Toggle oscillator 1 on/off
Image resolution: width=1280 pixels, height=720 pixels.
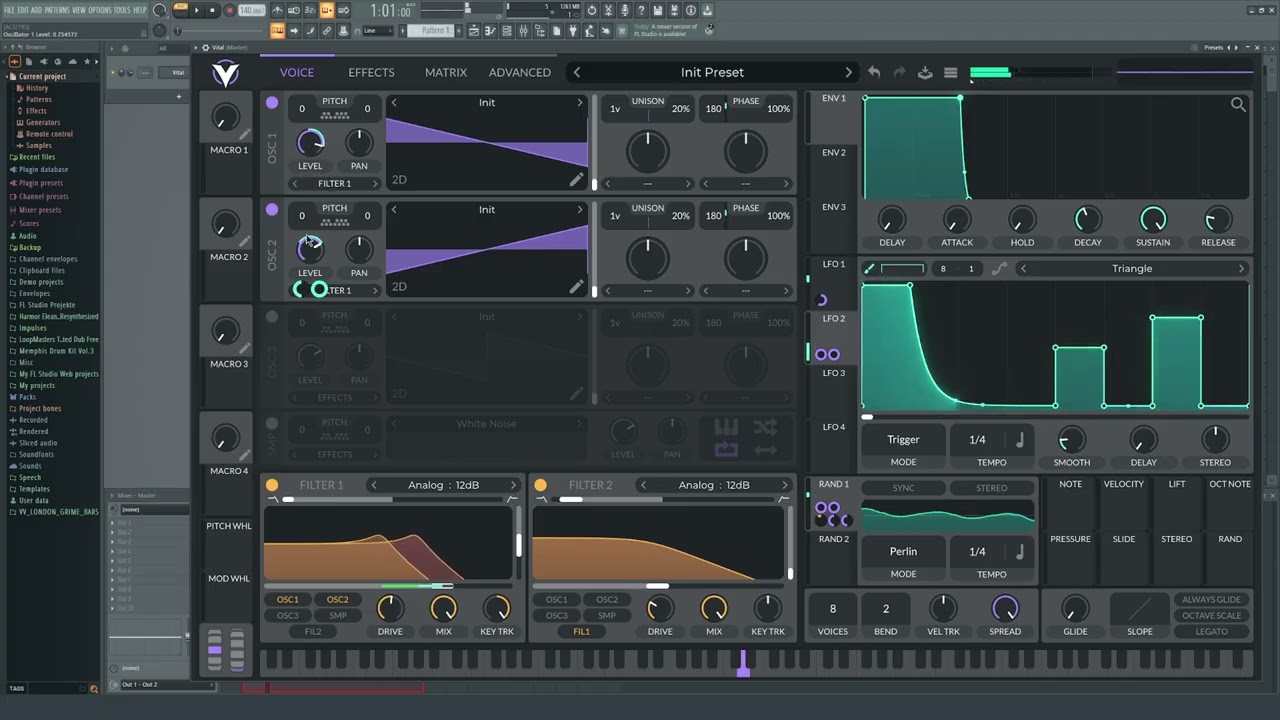pos(272,102)
